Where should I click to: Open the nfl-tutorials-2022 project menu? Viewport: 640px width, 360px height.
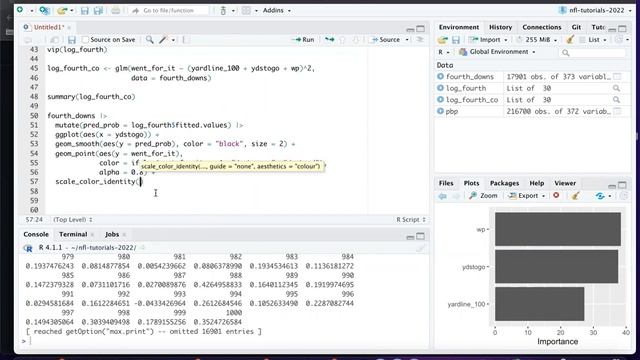point(595,10)
